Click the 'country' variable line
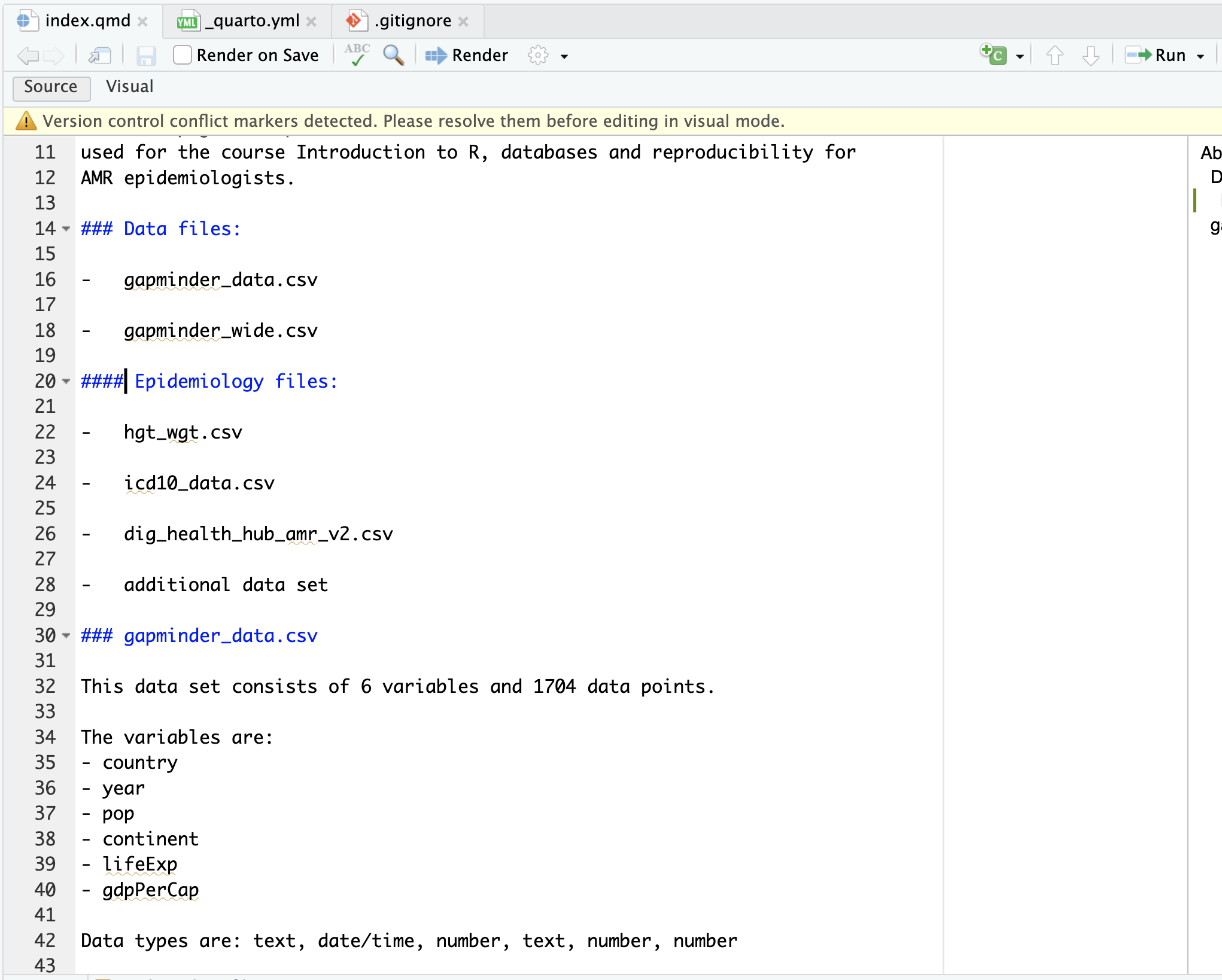 [140, 763]
